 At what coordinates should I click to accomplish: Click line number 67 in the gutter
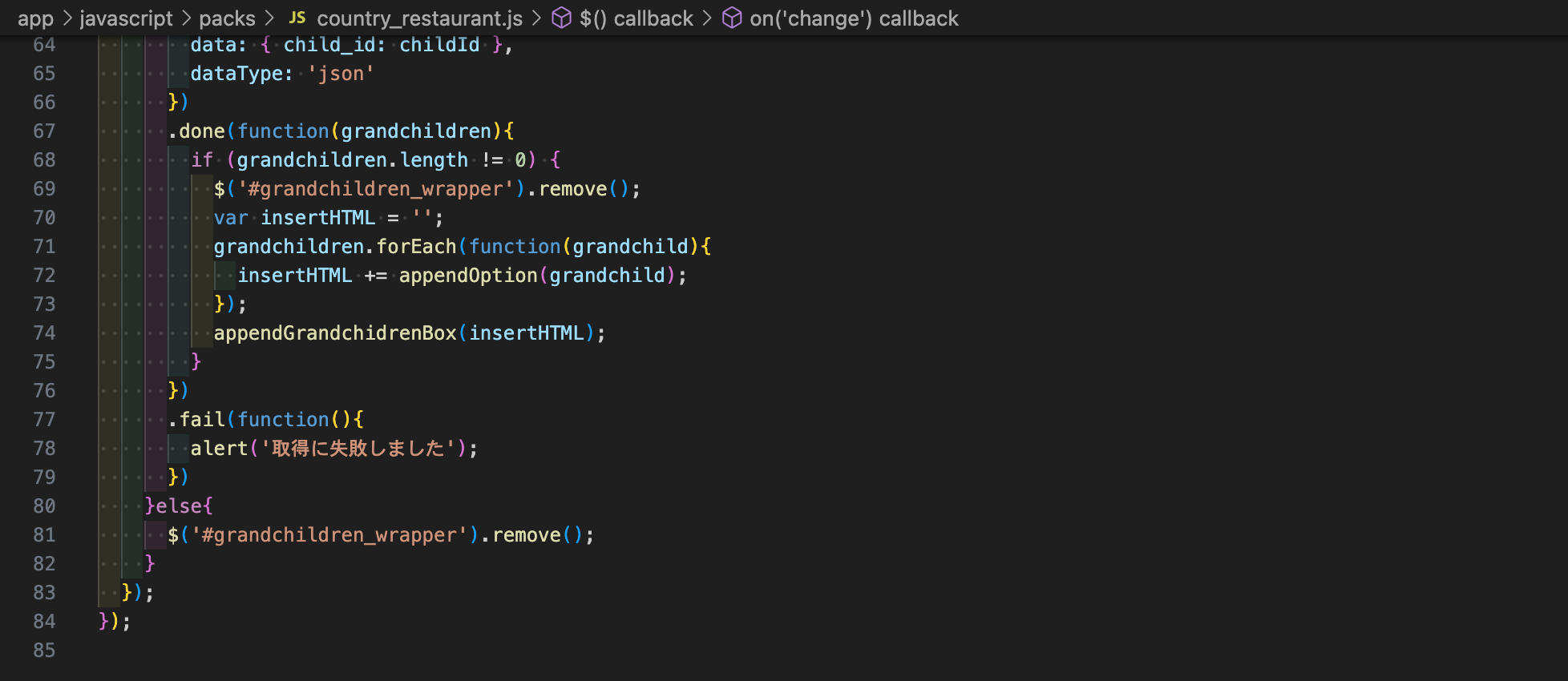(45, 131)
